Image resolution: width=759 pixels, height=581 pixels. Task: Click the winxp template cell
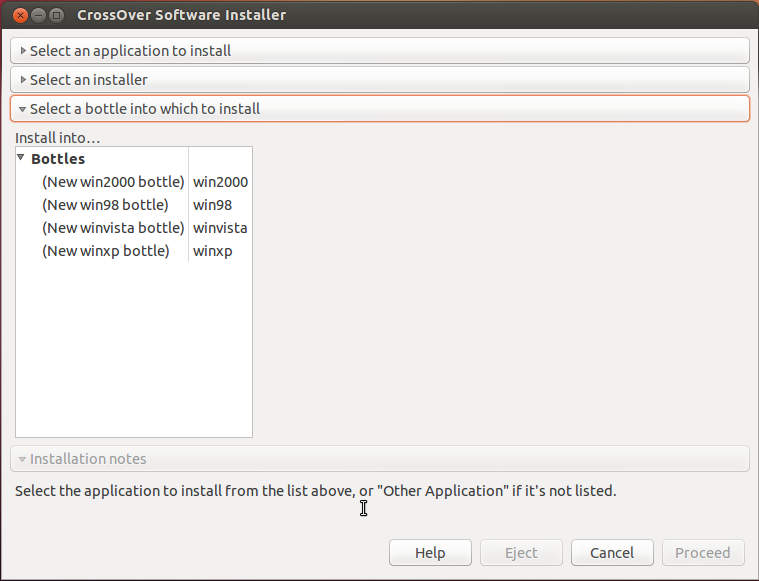tap(213, 251)
